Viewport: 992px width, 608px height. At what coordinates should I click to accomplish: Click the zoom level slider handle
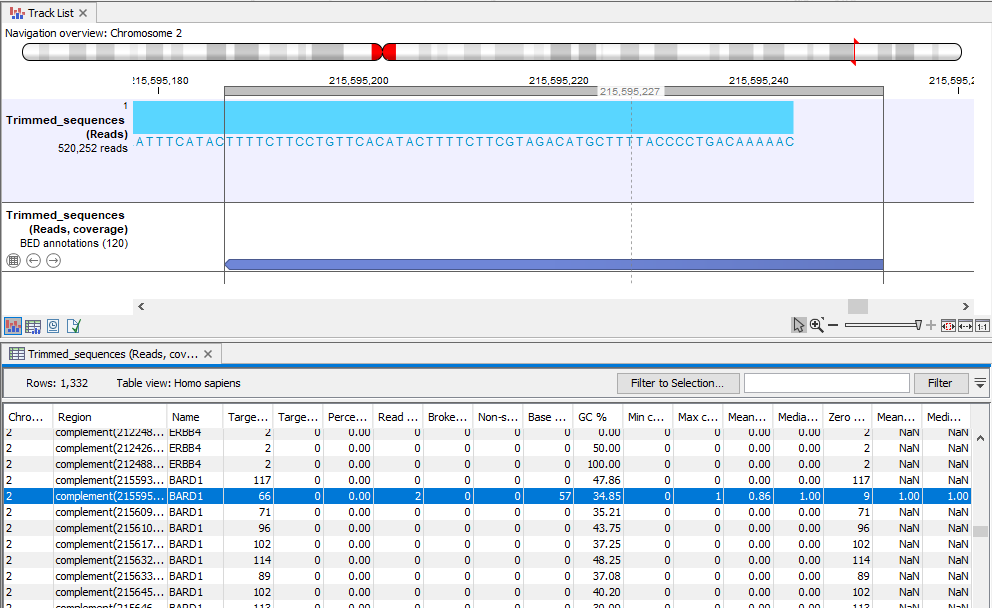(x=918, y=325)
